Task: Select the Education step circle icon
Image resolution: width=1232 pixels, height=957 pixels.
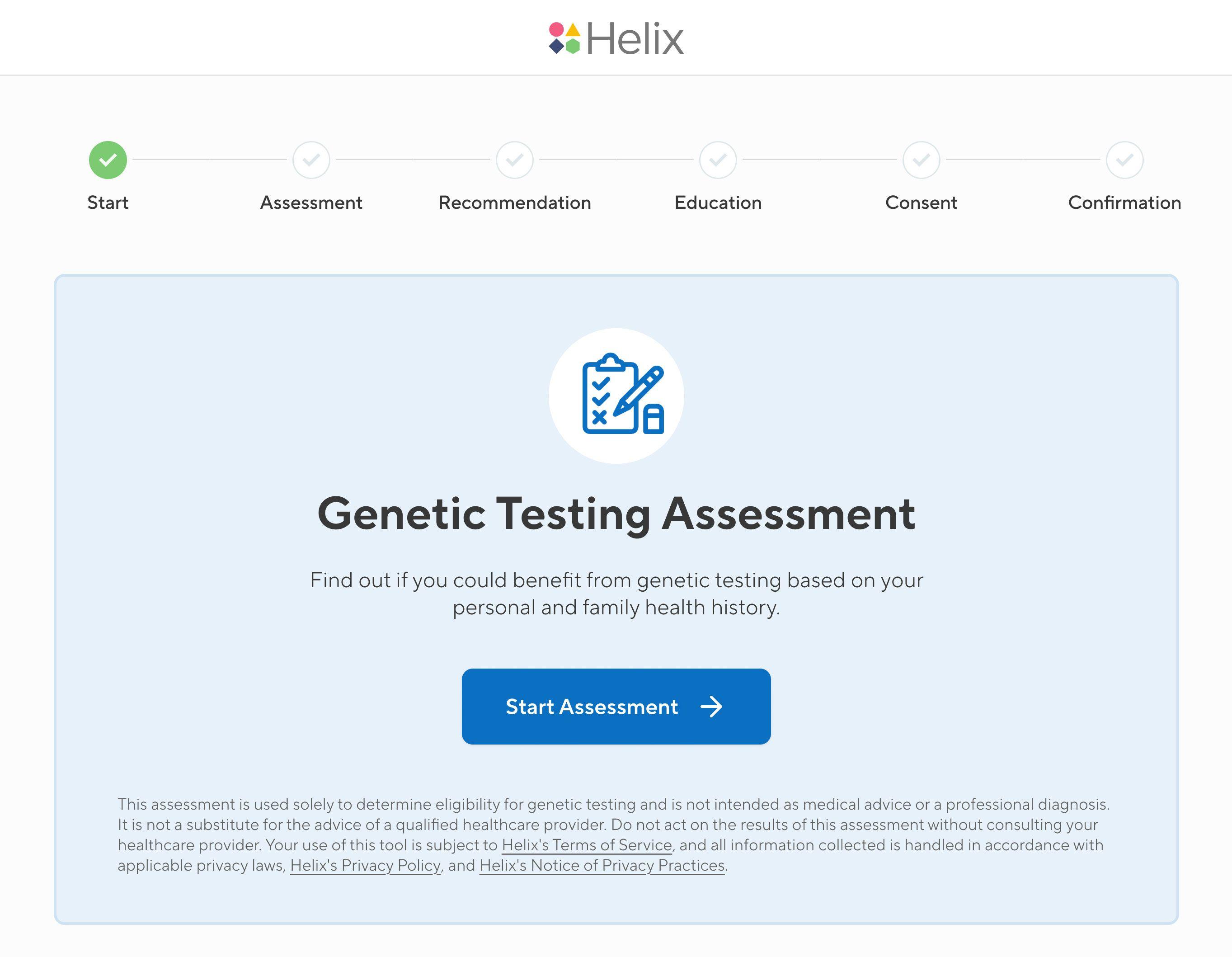Action: click(718, 160)
